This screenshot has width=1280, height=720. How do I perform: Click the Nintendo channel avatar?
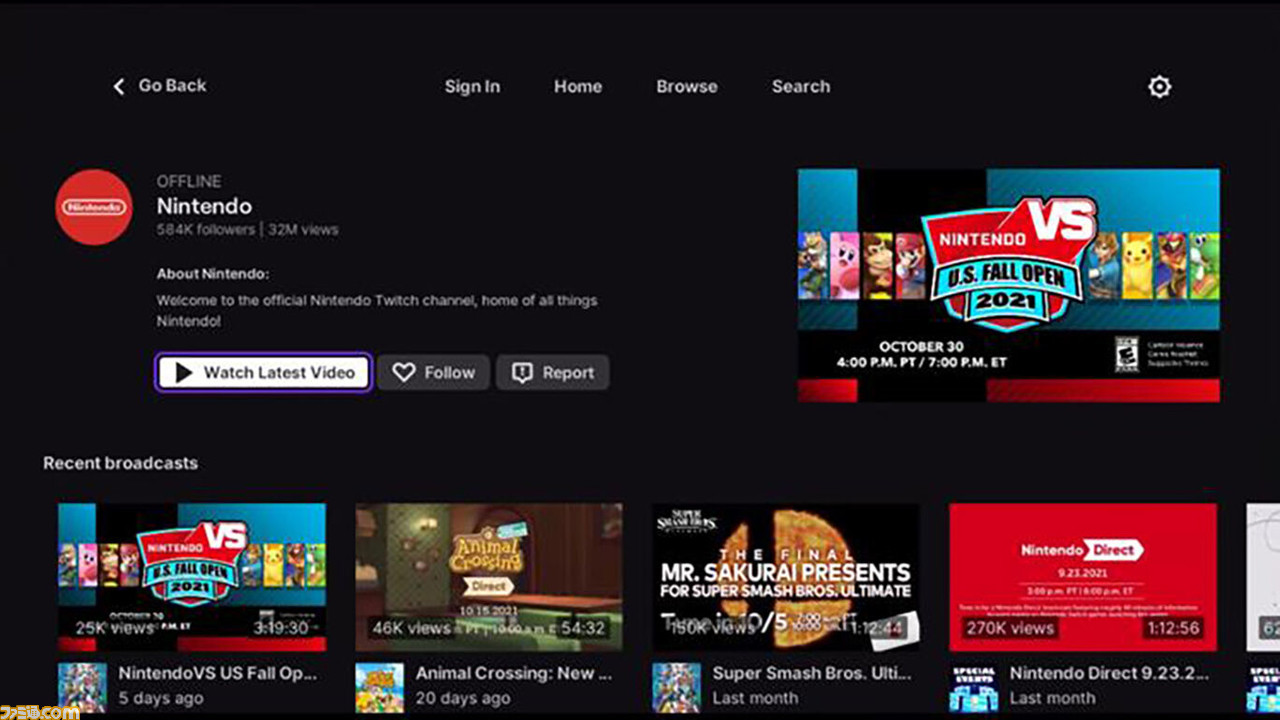point(94,207)
